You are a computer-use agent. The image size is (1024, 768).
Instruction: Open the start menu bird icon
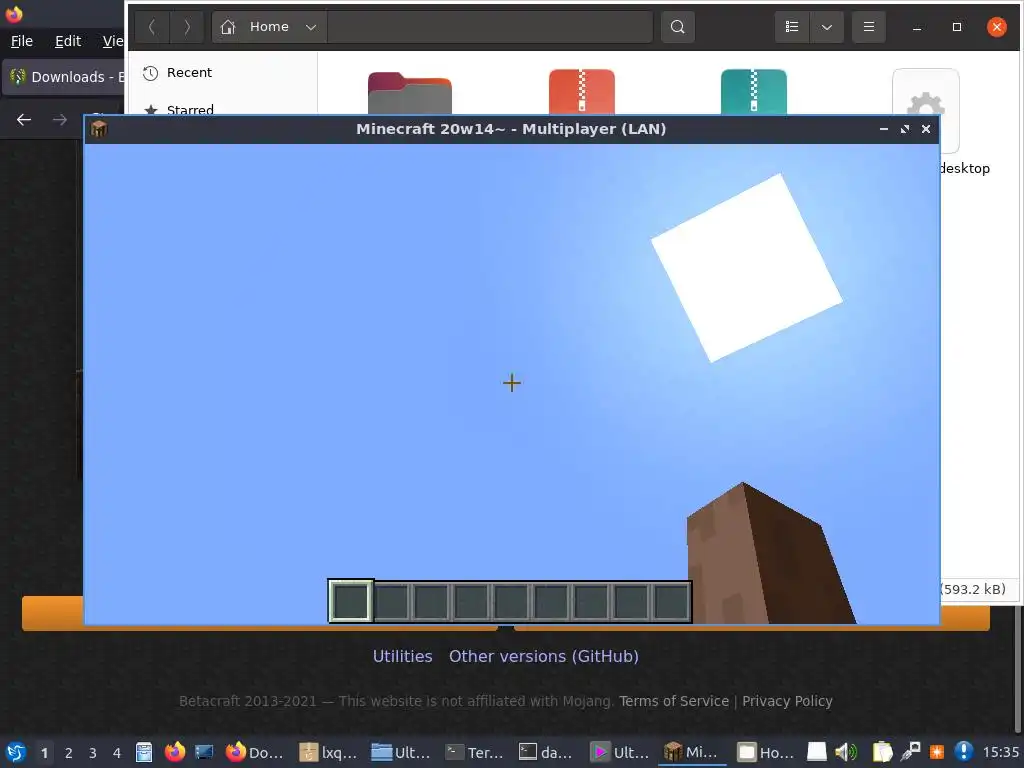tap(16, 752)
